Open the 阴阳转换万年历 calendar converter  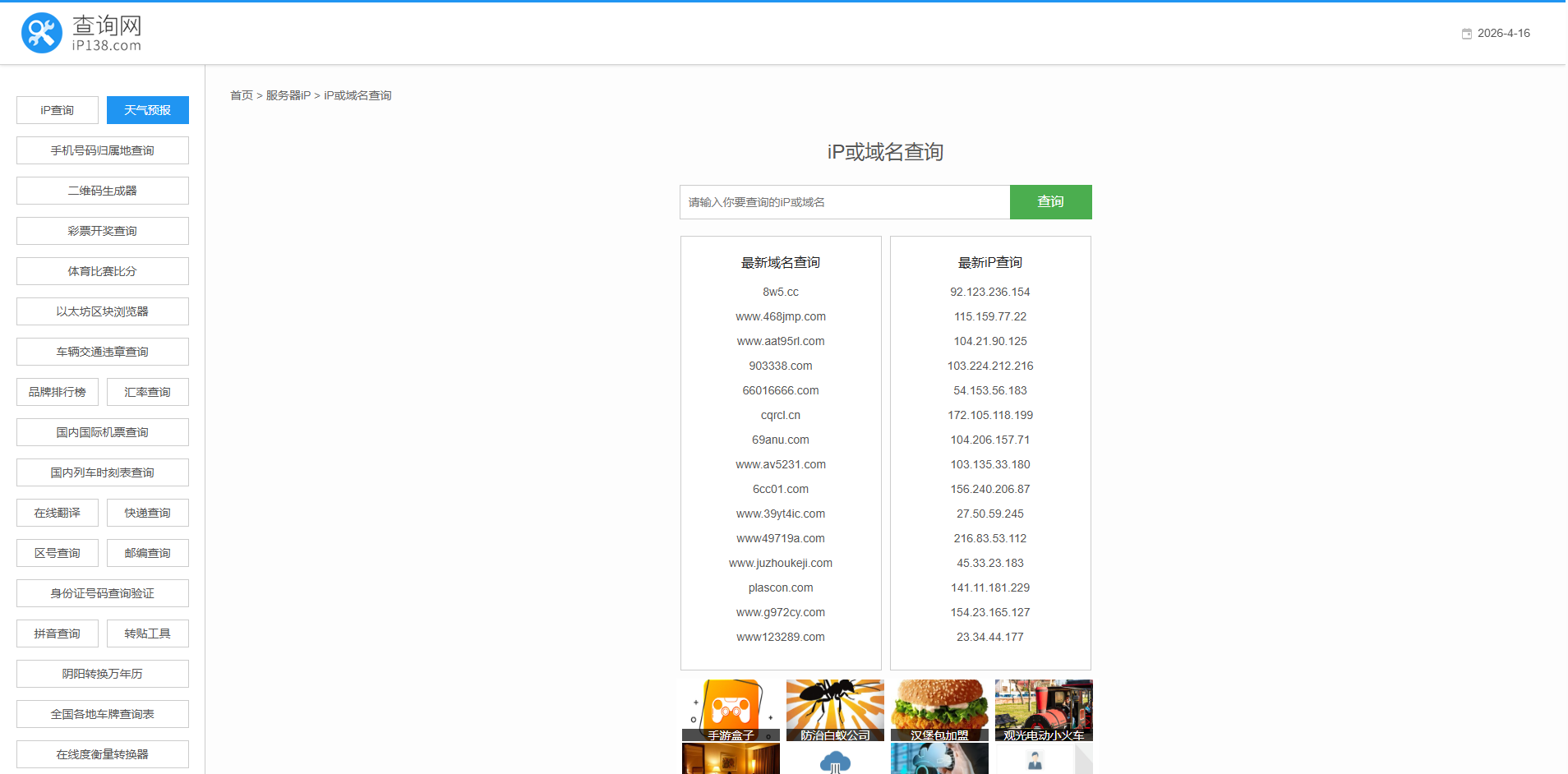pyautogui.click(x=102, y=674)
